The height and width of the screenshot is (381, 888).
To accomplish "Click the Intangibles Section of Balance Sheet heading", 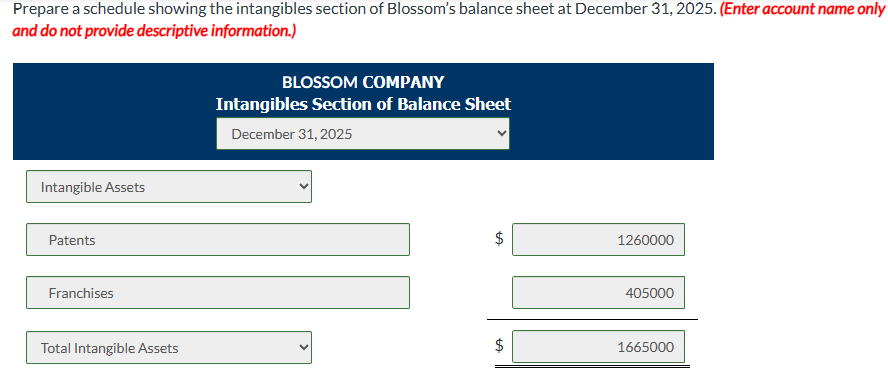I will point(363,105).
